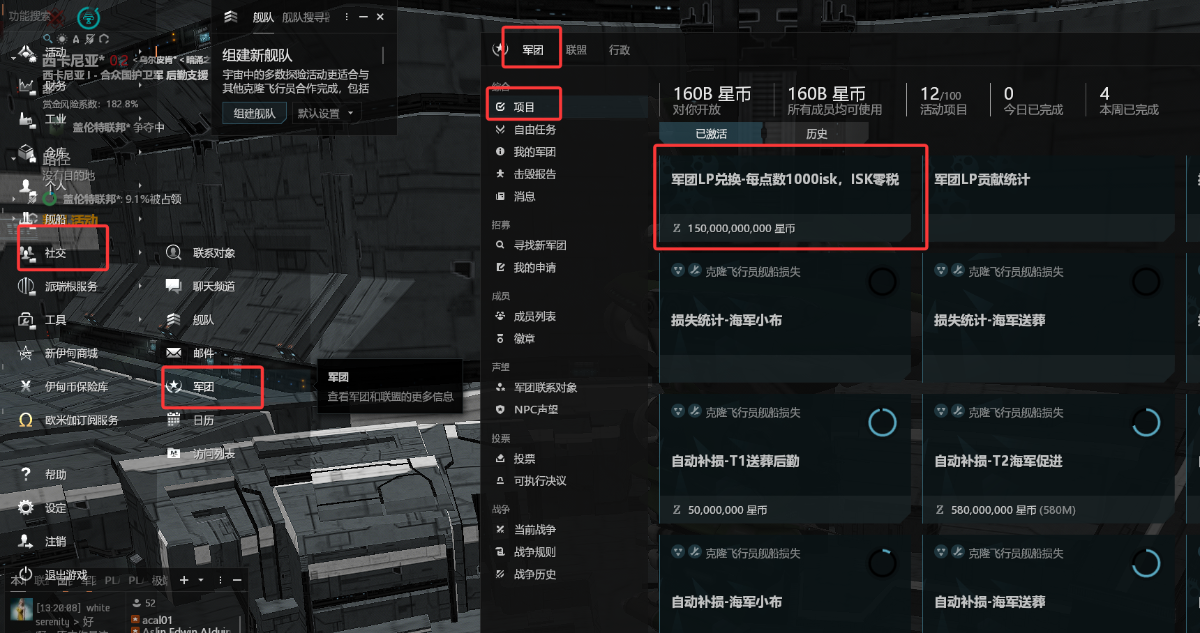
Task: Select 项目 projects in the corporation sidebar
Action: [524, 106]
